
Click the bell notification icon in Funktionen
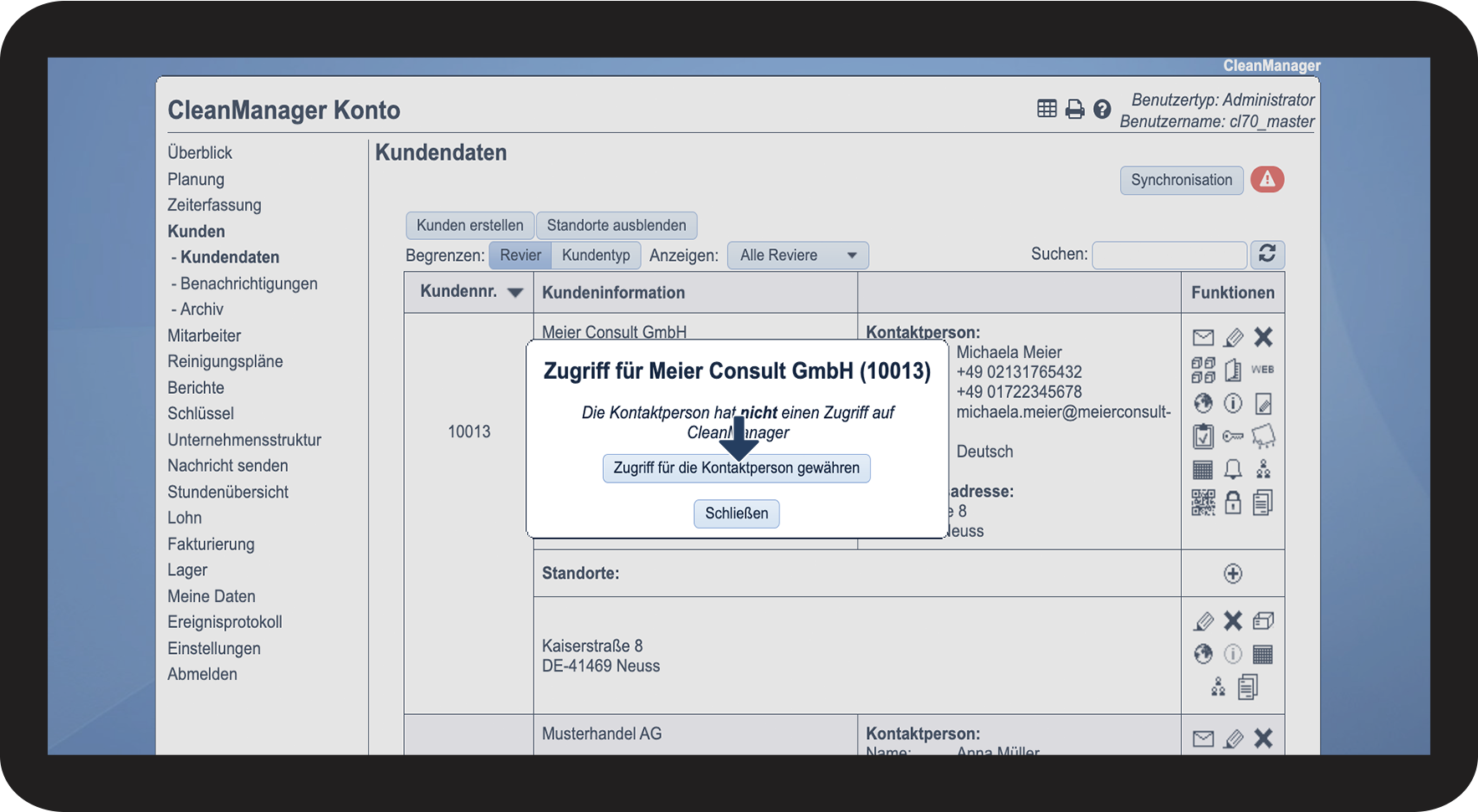(1233, 469)
